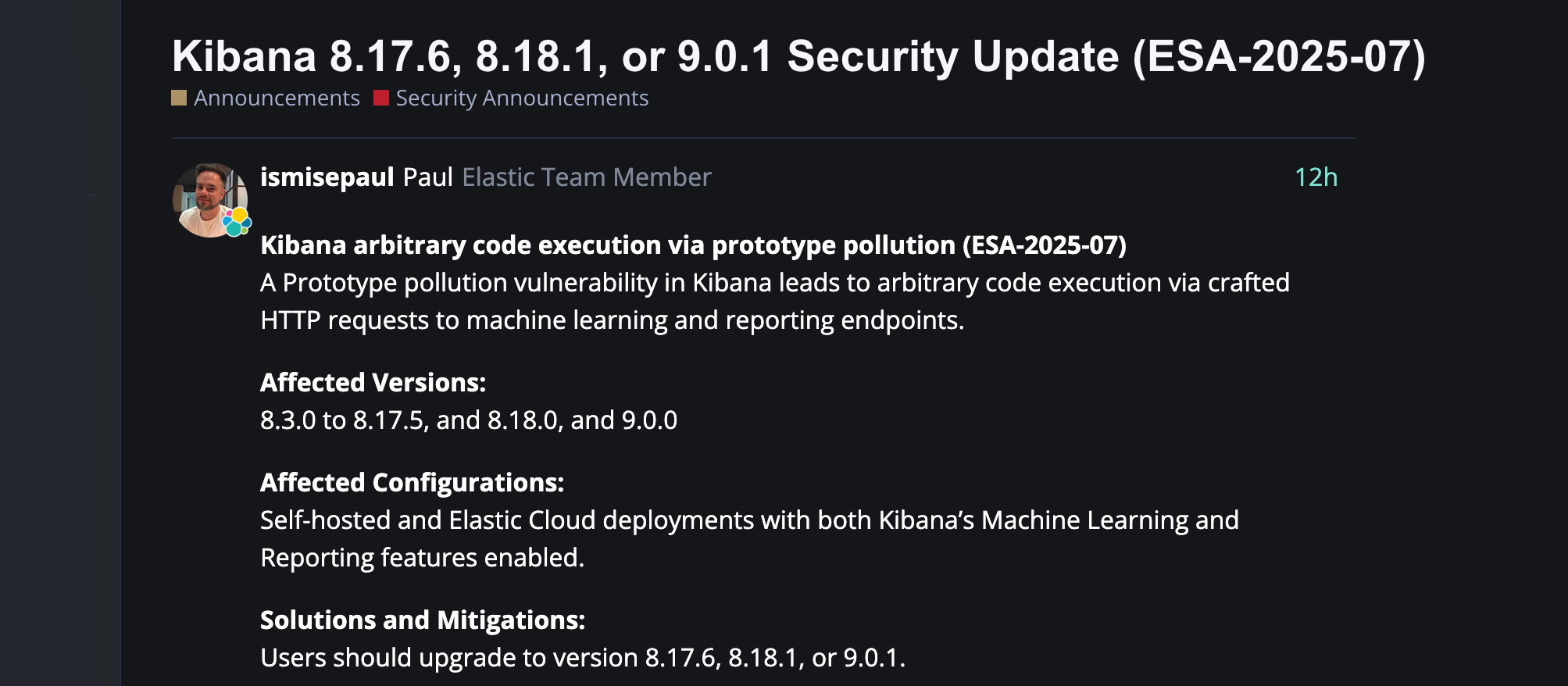Click the Kibana Security Update topic title
Viewport: 1568px width, 686px height.
(798, 56)
